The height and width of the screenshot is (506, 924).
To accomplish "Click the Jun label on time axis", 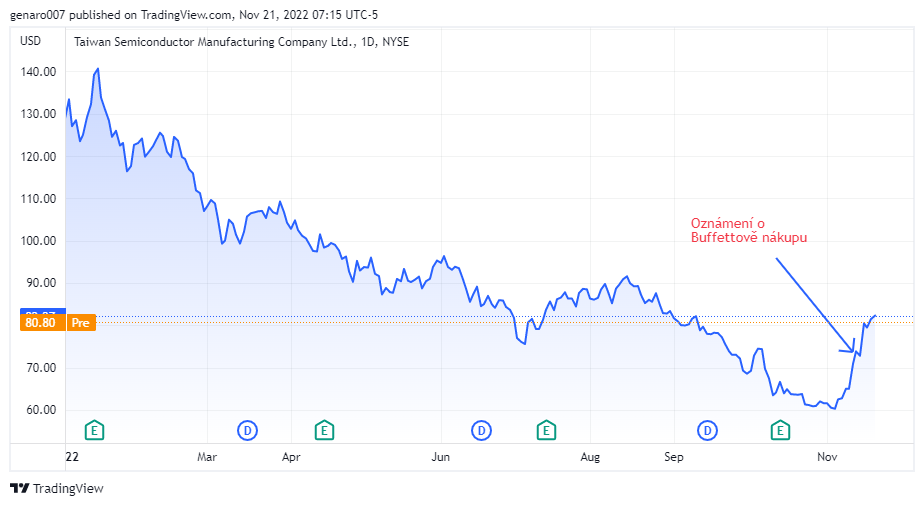I will [x=441, y=457].
